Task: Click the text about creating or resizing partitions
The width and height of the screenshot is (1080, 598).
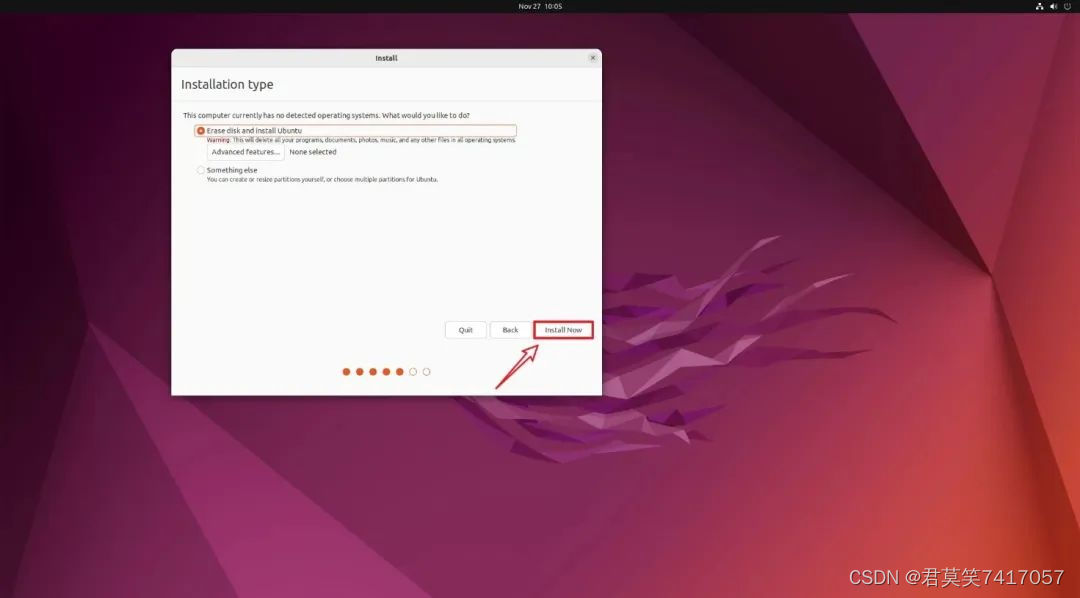Action: click(x=322, y=179)
